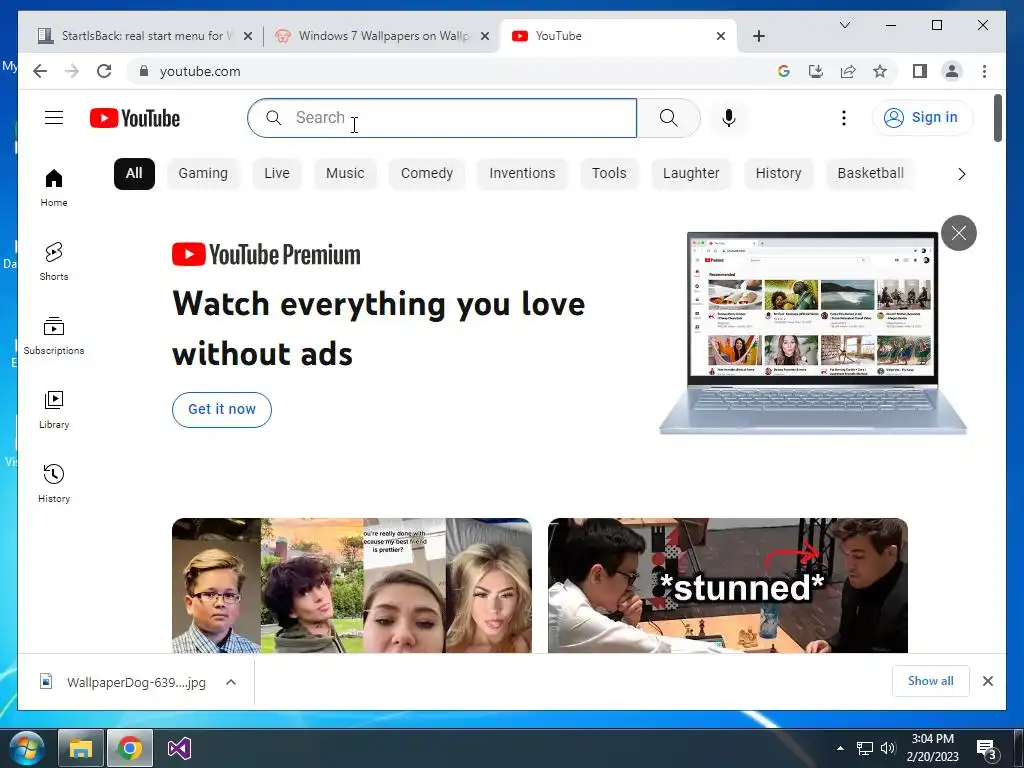This screenshot has width=1024, height=768.
Task: Select the Gaming category chip
Action: (x=203, y=174)
